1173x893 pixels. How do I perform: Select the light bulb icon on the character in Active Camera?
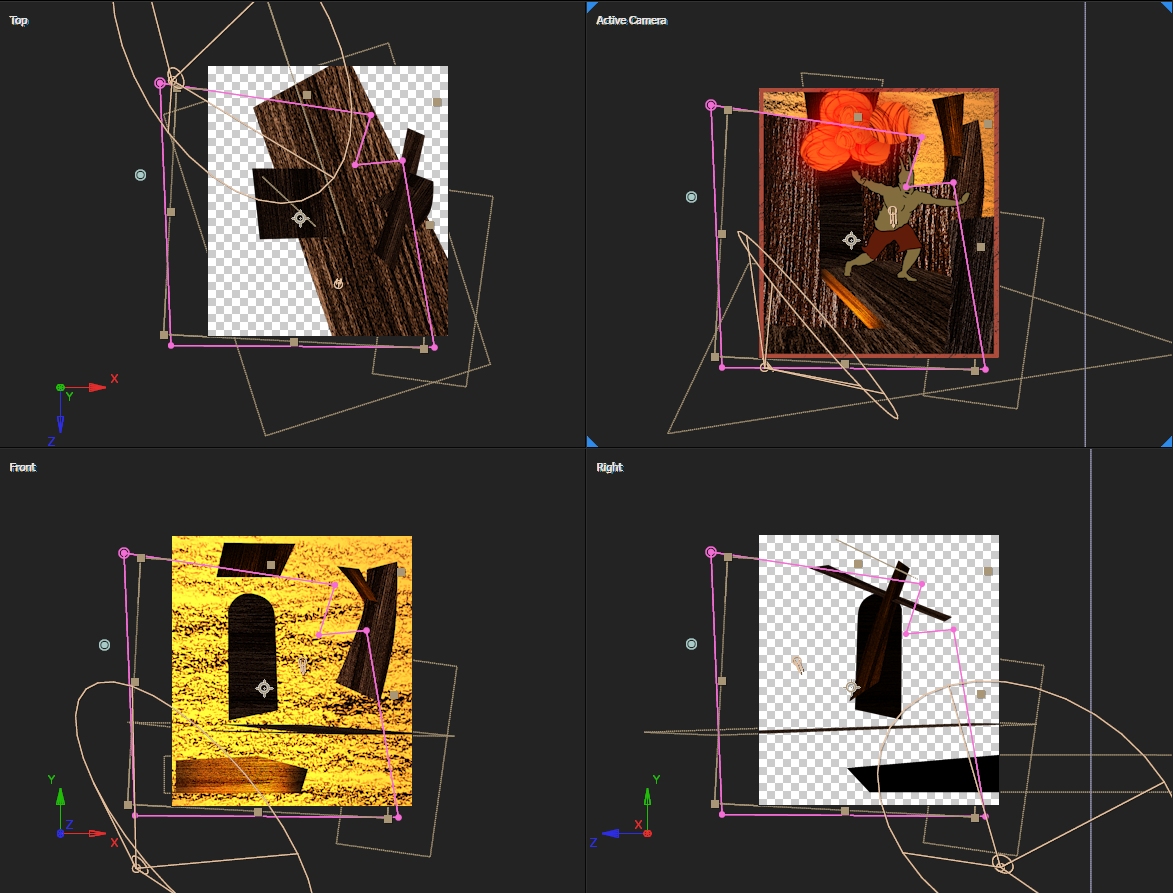click(892, 217)
